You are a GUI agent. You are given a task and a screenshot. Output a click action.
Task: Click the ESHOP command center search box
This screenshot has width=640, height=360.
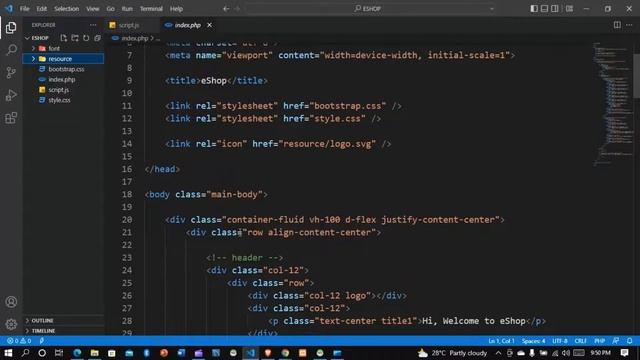tap(371, 9)
